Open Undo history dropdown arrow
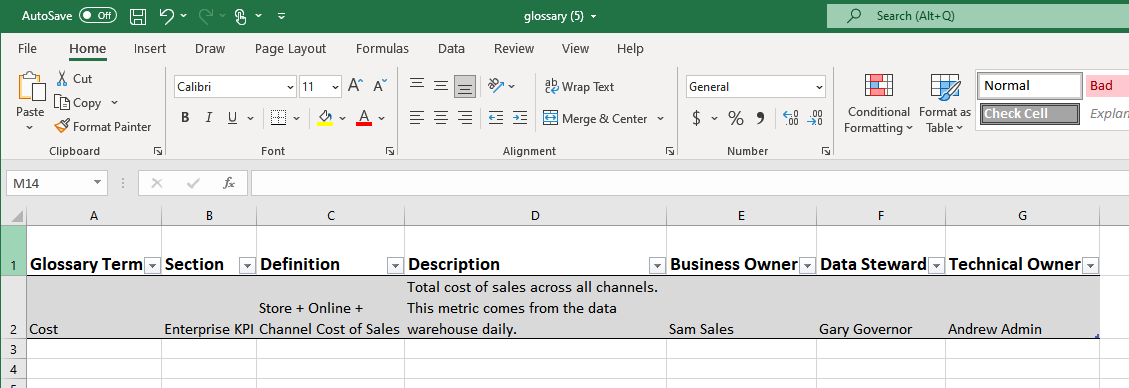This screenshot has width=1129, height=388. pyautogui.click(x=184, y=15)
